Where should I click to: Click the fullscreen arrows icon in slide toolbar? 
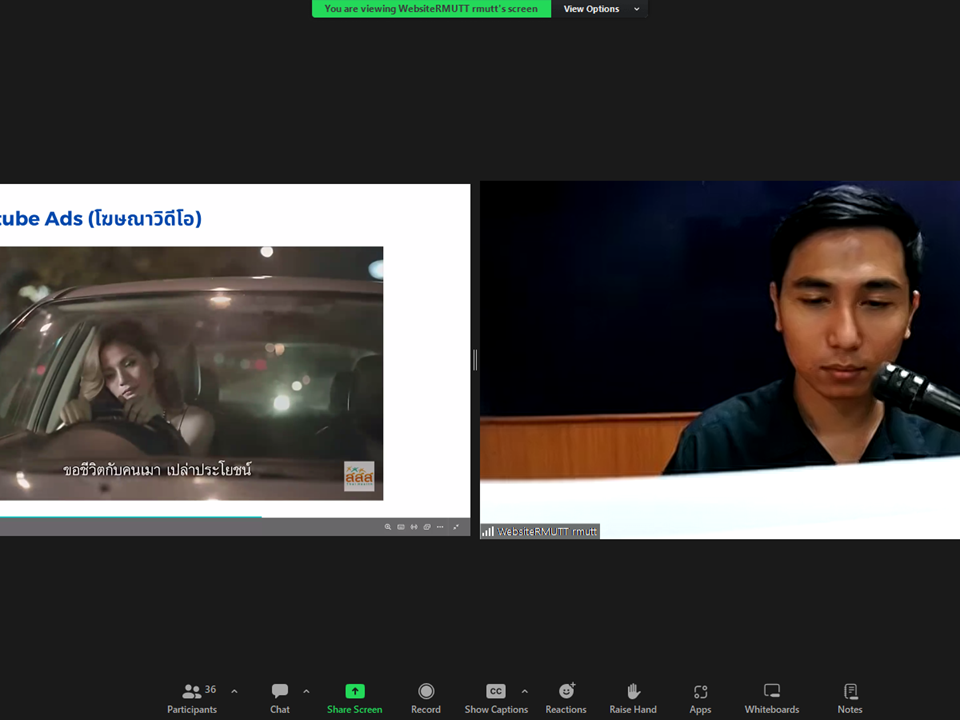click(x=456, y=527)
